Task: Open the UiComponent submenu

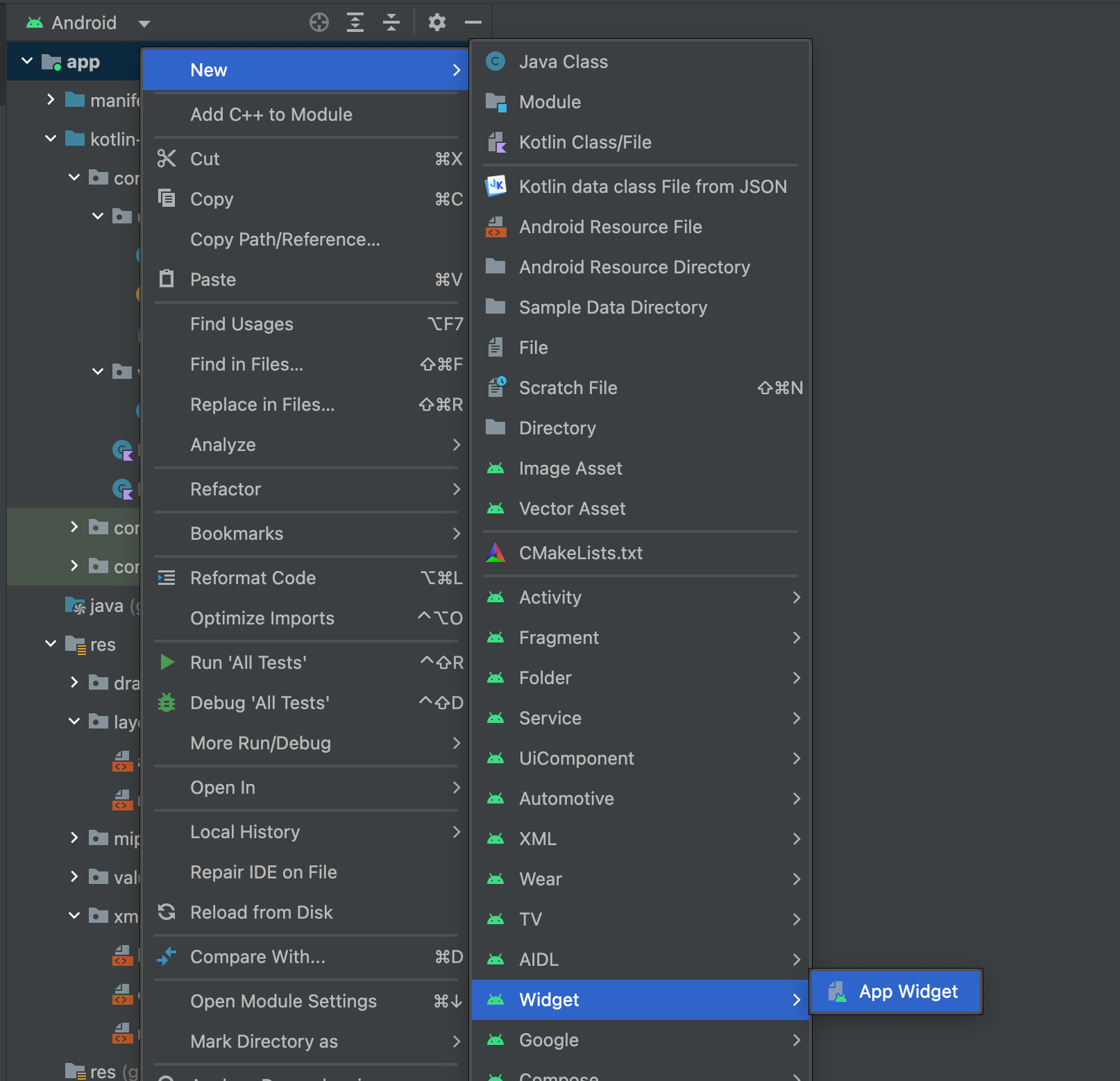Action: tap(640, 758)
